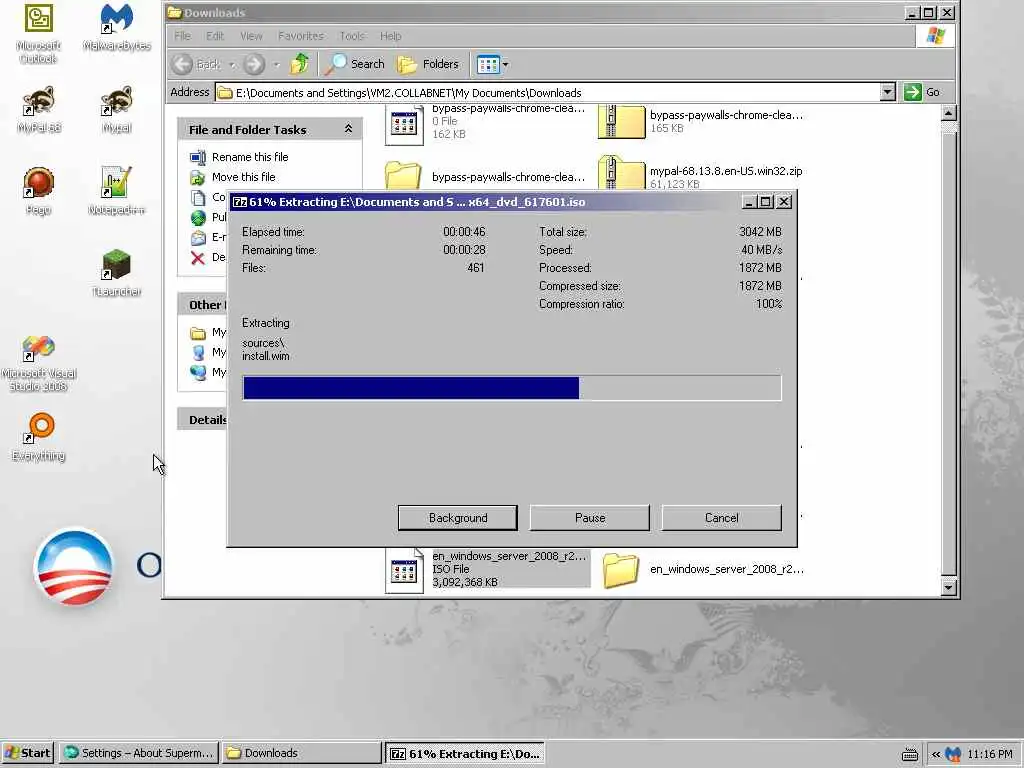Open Microsoft Visual Studio 2008 shortcut
Viewport: 1024px width, 768px height.
pyautogui.click(x=39, y=363)
